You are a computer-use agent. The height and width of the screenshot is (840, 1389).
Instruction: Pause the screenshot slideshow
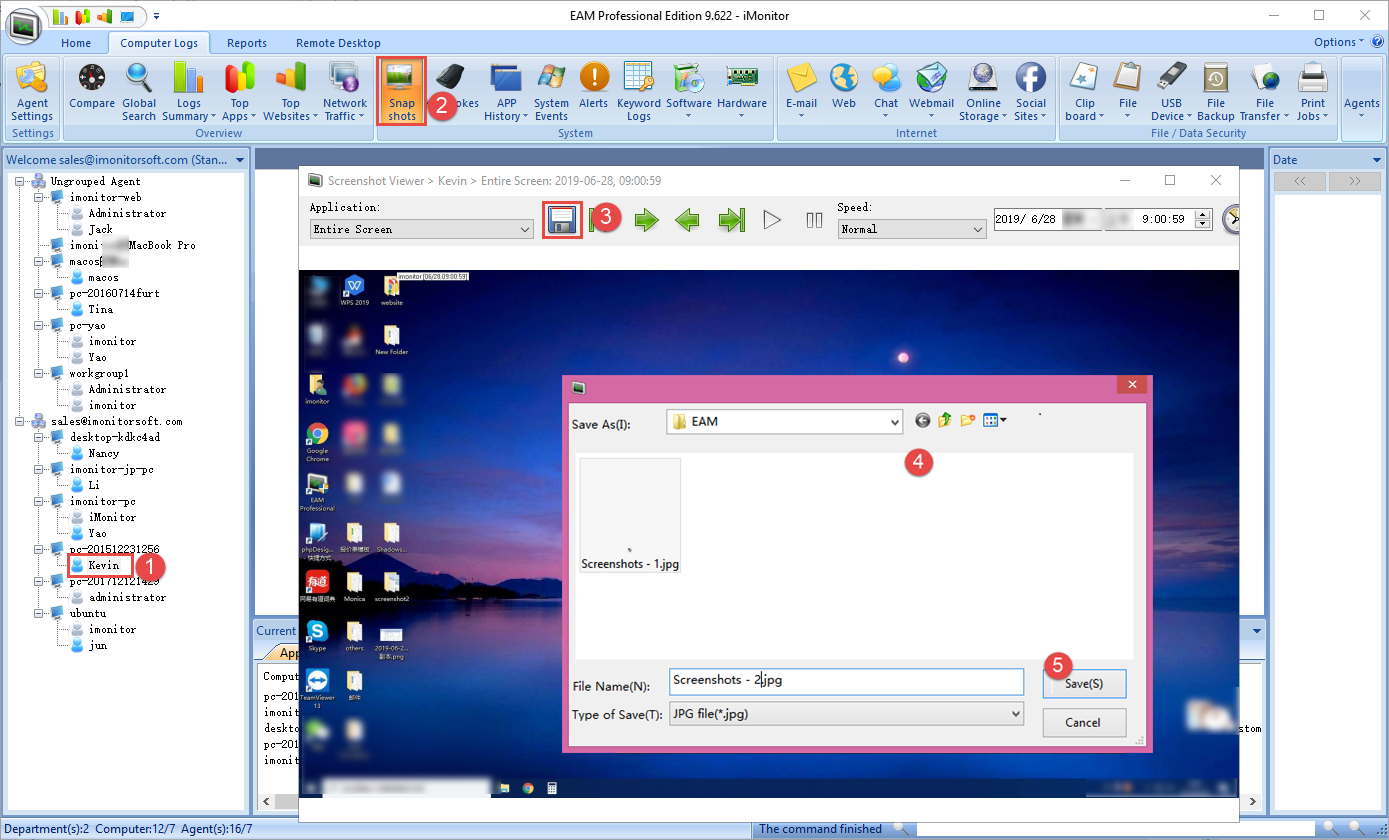click(x=814, y=220)
